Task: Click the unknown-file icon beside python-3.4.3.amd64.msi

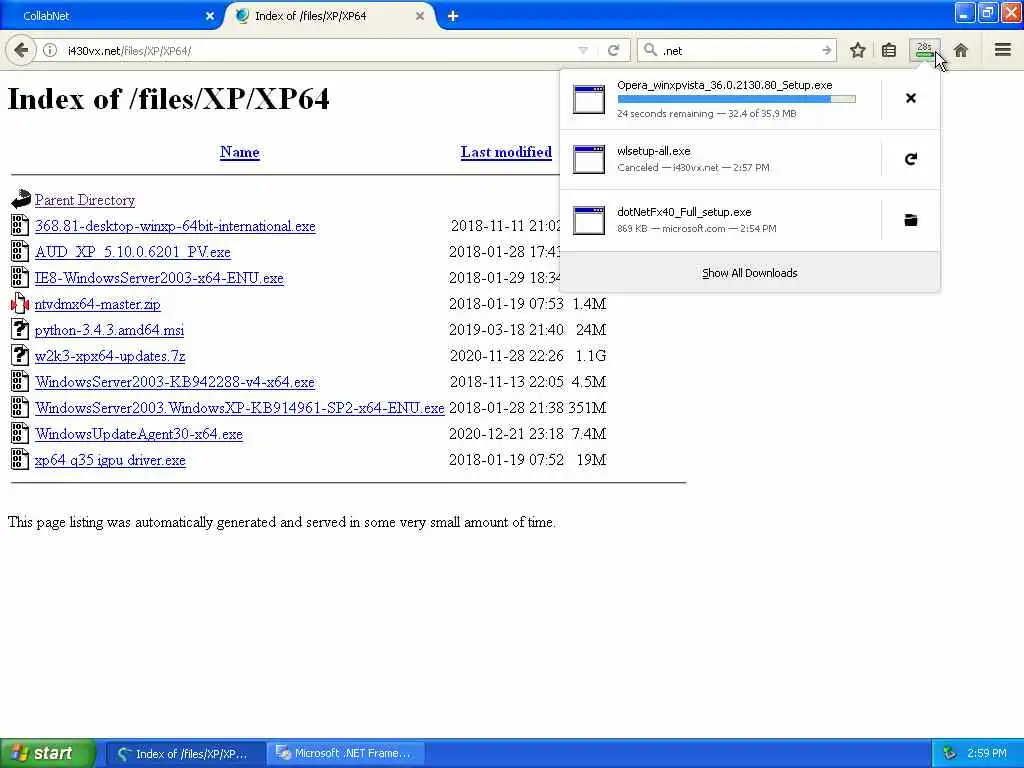Action: 20,329
